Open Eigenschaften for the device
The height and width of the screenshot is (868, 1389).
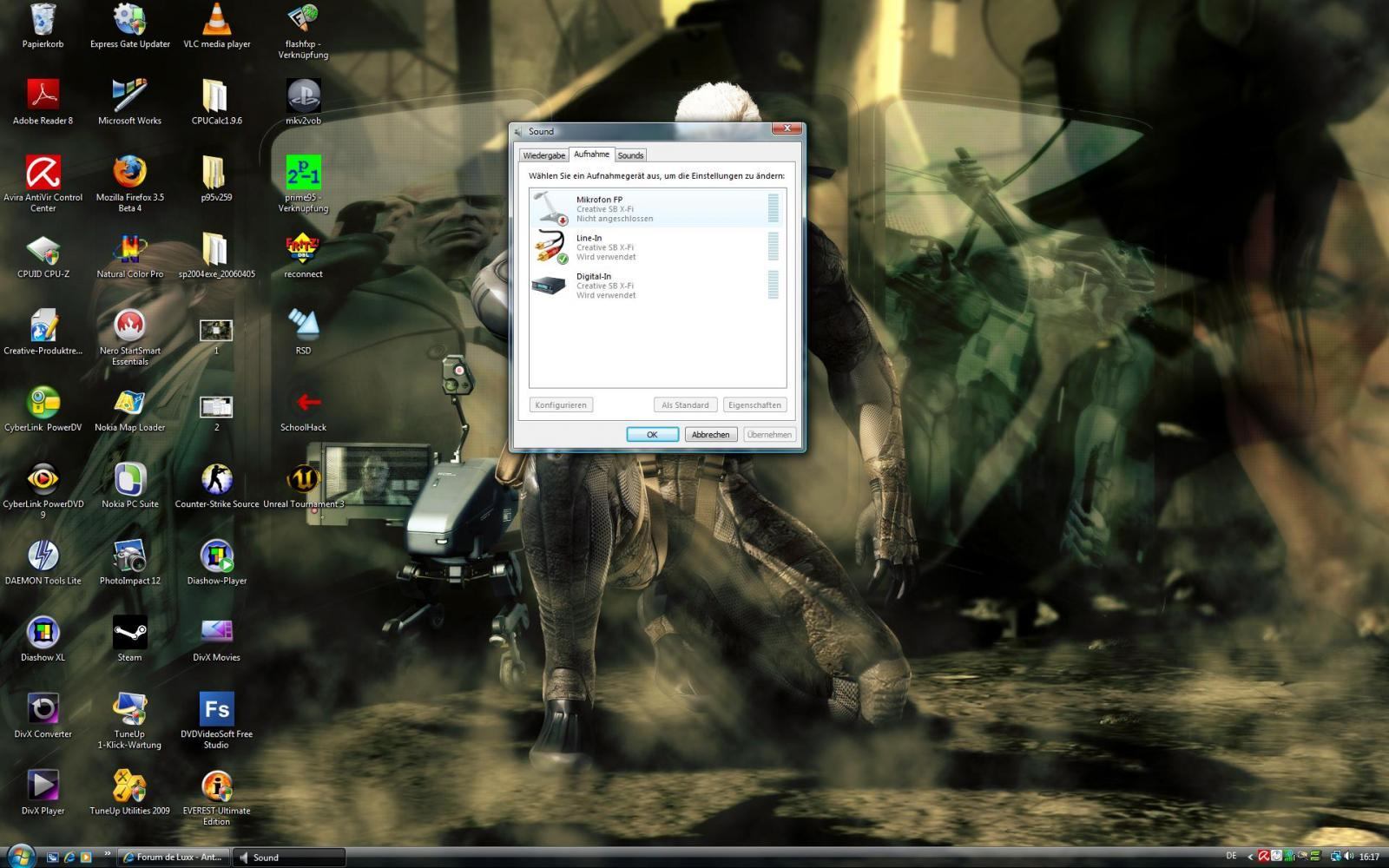[754, 405]
